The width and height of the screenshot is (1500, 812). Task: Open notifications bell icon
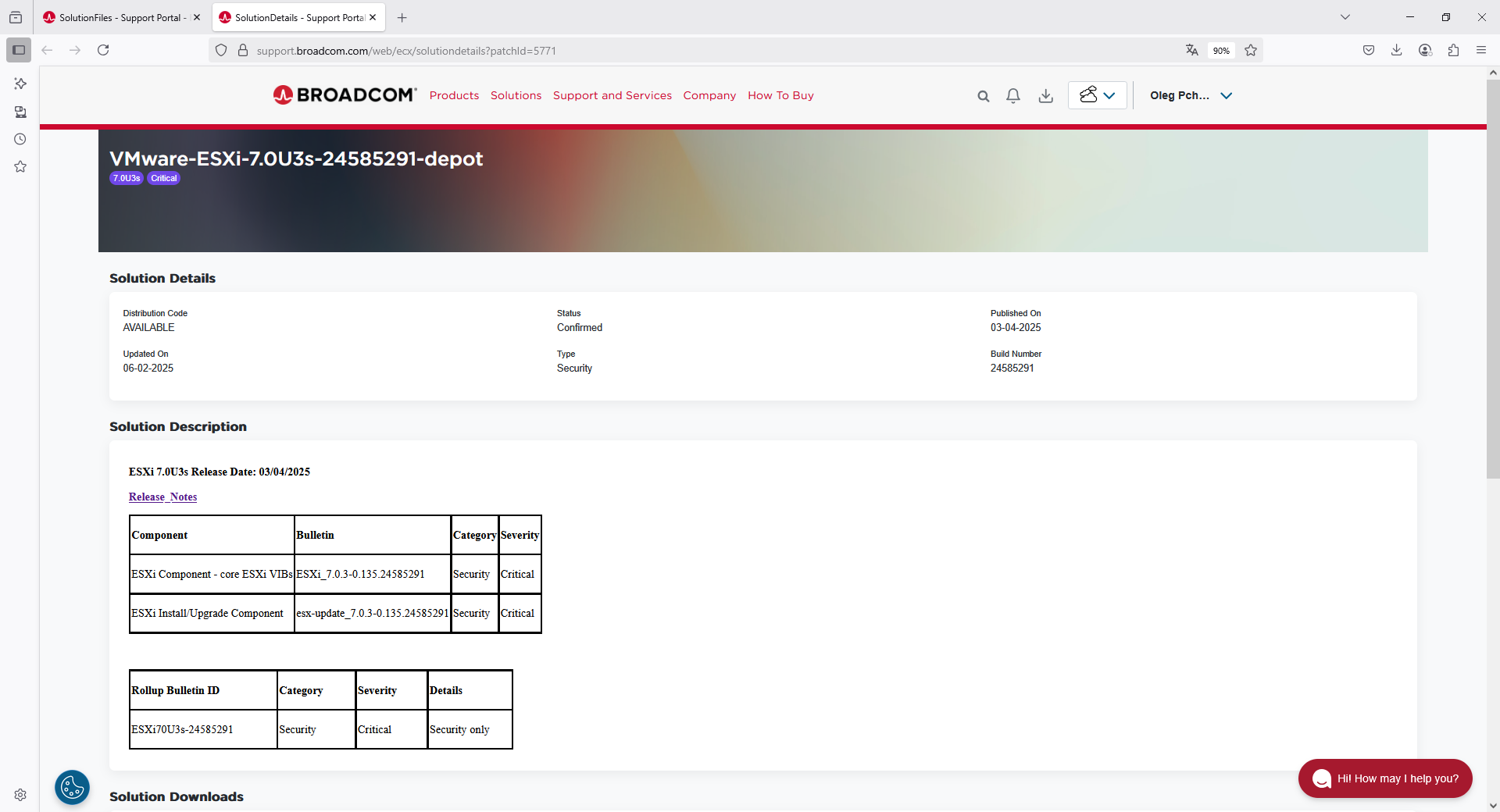pyautogui.click(x=1013, y=96)
